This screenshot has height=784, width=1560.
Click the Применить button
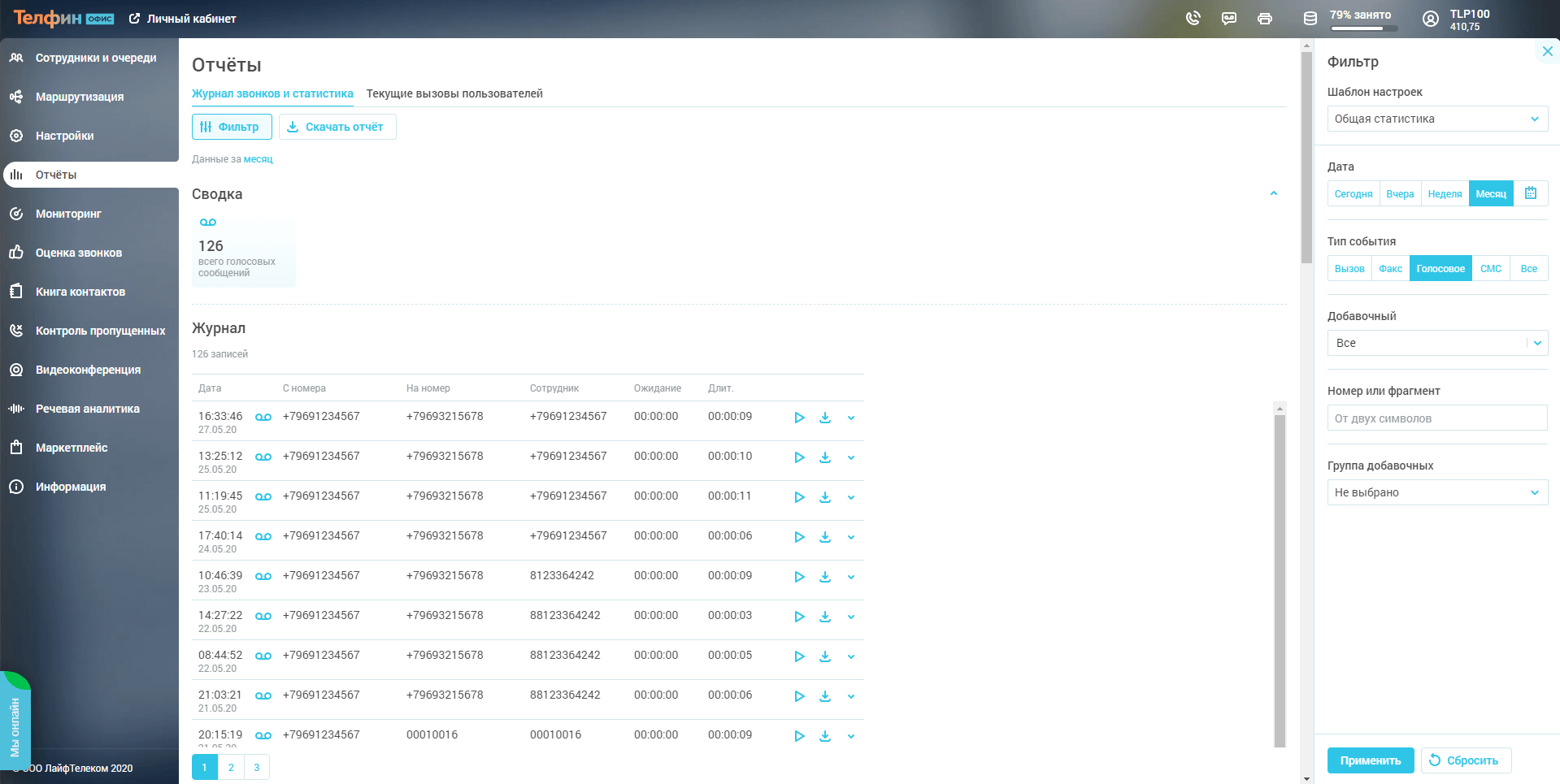tap(1370, 760)
